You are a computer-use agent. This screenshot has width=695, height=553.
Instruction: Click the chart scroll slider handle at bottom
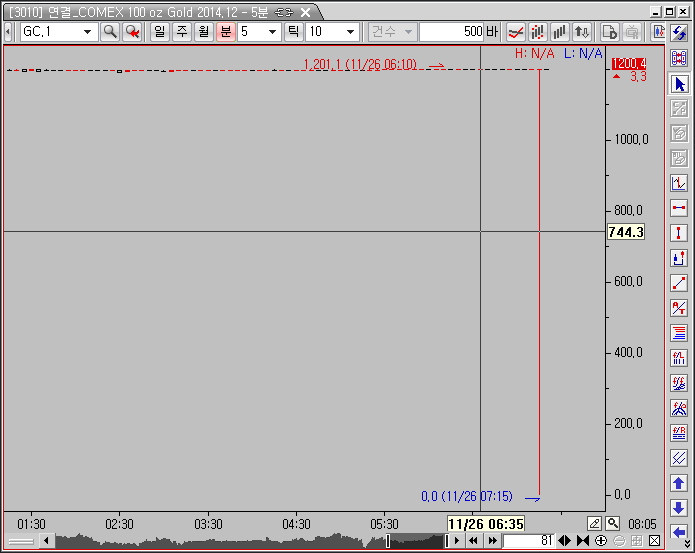pyautogui.click(x=388, y=541)
